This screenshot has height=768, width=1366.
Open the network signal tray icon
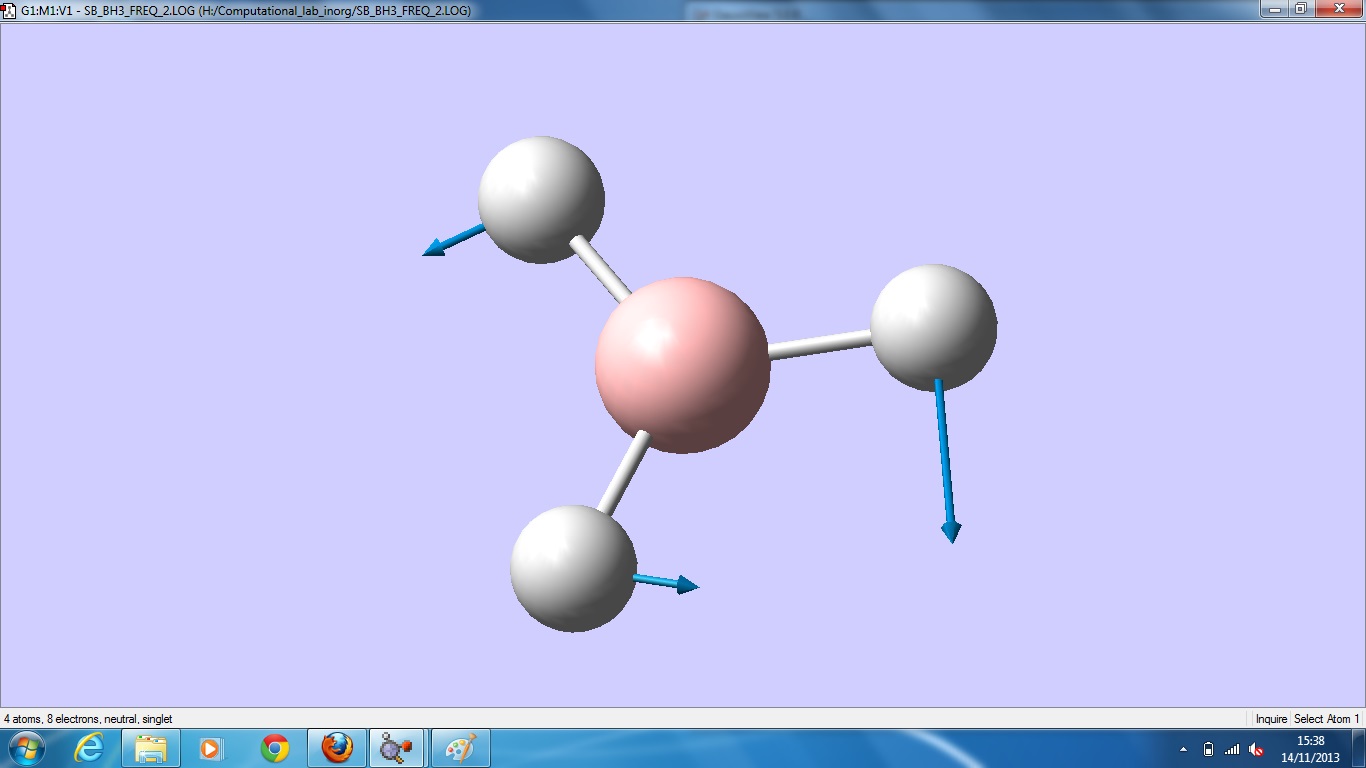click(1232, 749)
